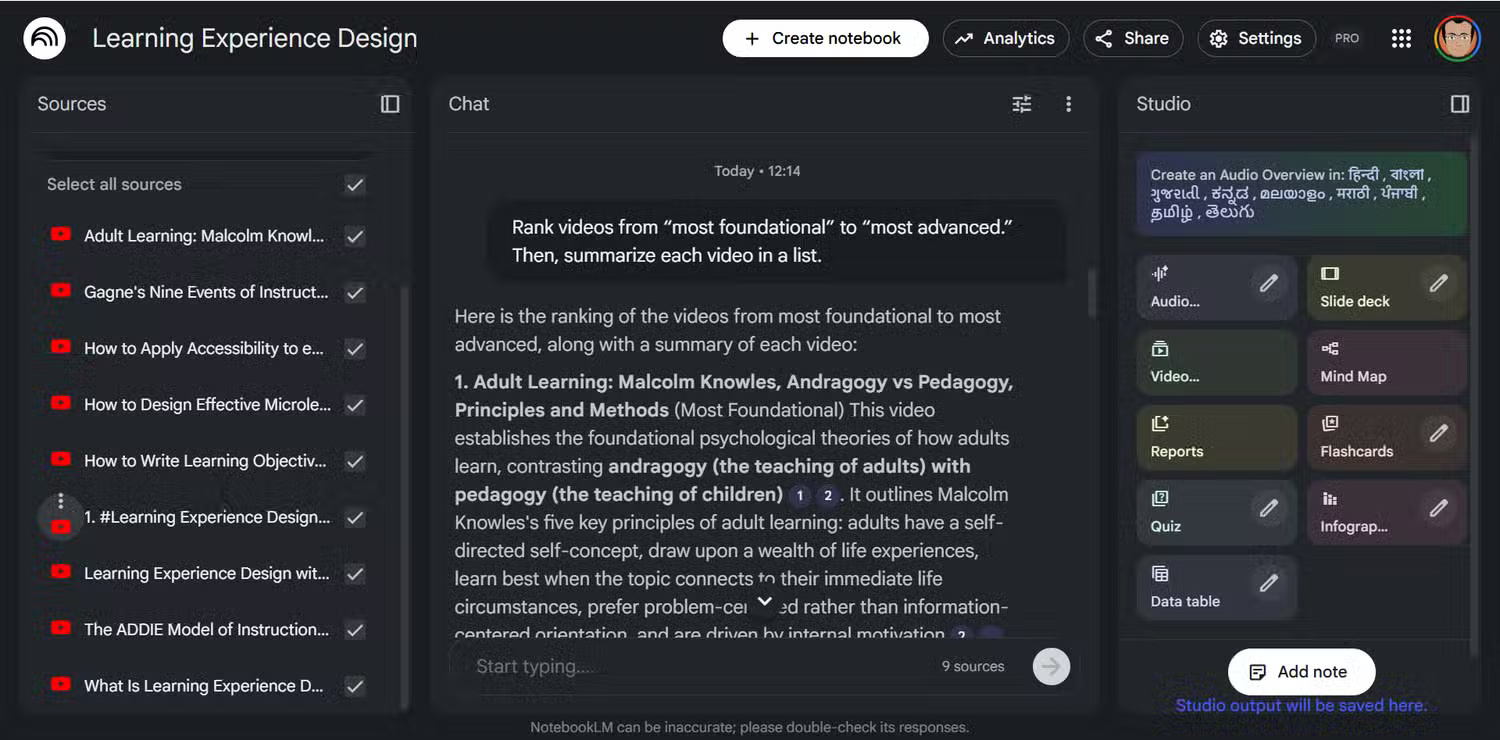Submit the chat message arrow

tap(1051, 666)
